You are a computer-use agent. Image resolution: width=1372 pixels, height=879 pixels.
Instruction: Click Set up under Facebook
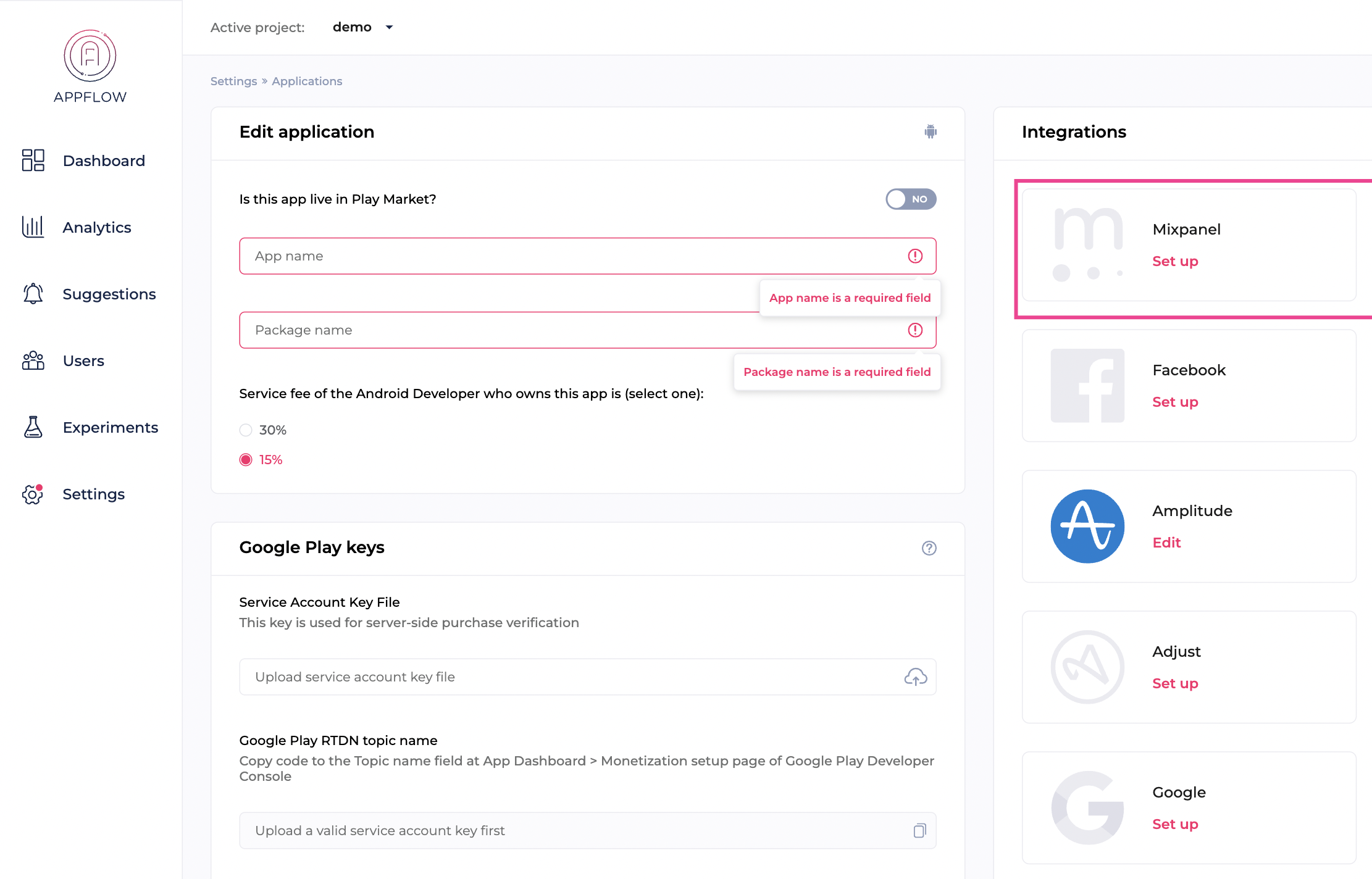tap(1175, 402)
